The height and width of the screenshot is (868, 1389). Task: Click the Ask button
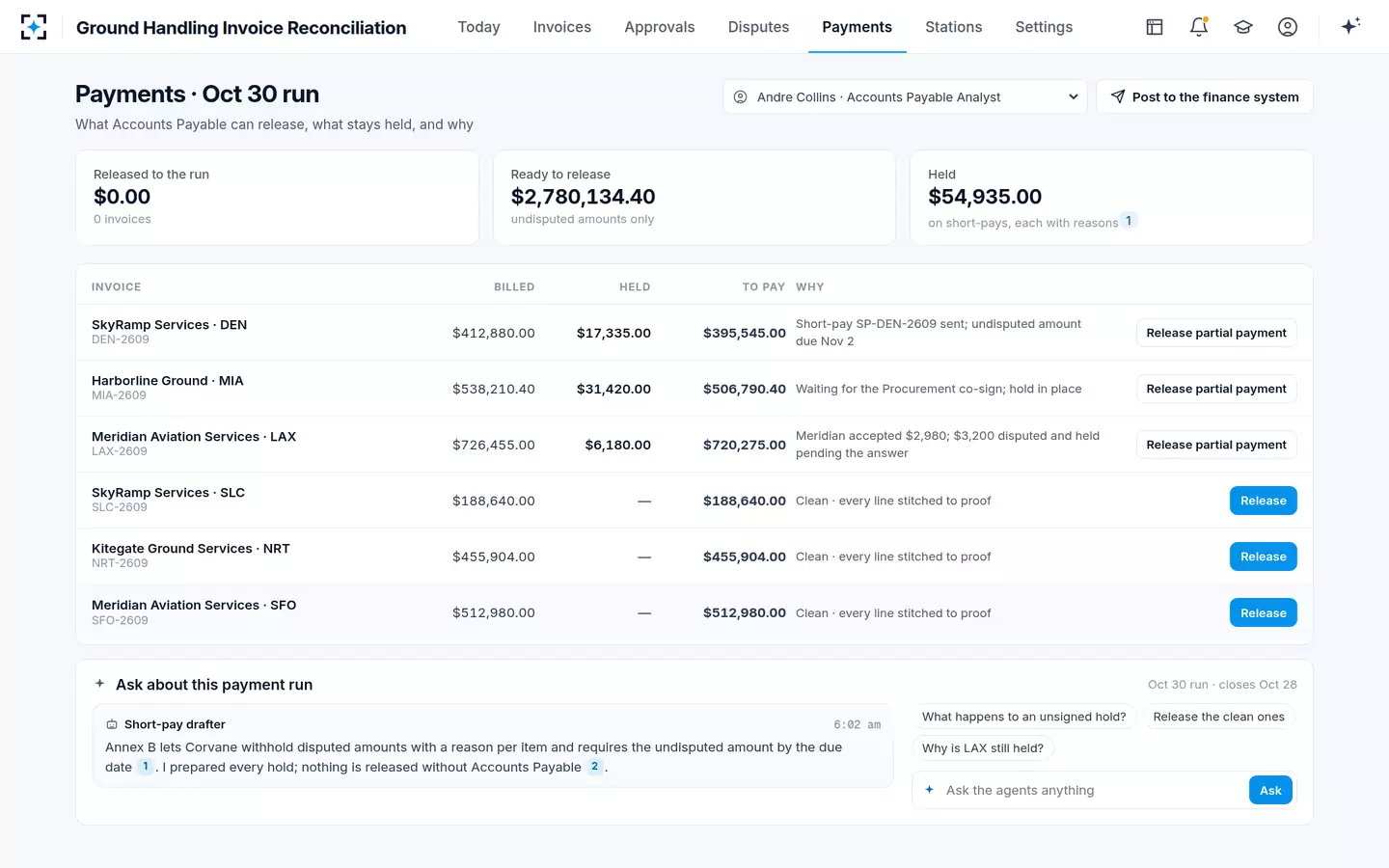(1270, 790)
